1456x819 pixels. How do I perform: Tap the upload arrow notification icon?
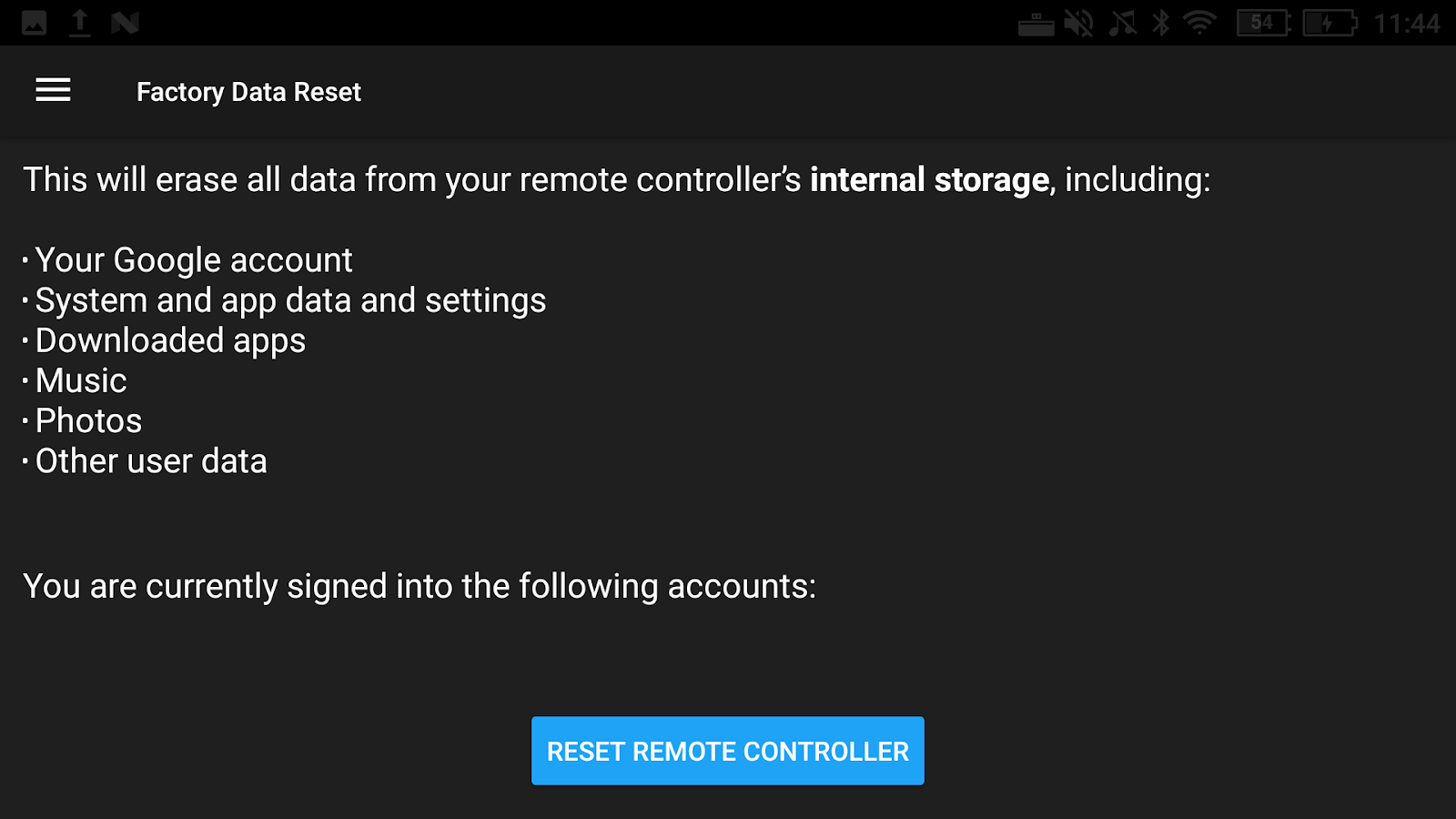point(80,23)
